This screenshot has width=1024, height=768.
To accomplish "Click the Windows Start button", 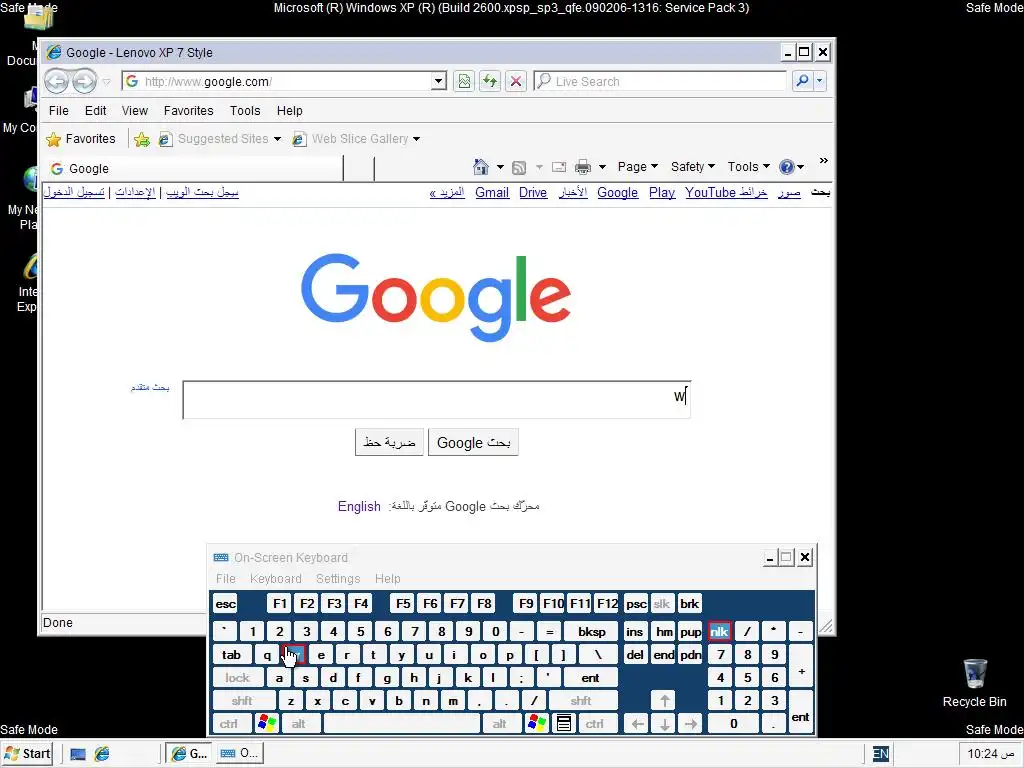I will pos(27,754).
